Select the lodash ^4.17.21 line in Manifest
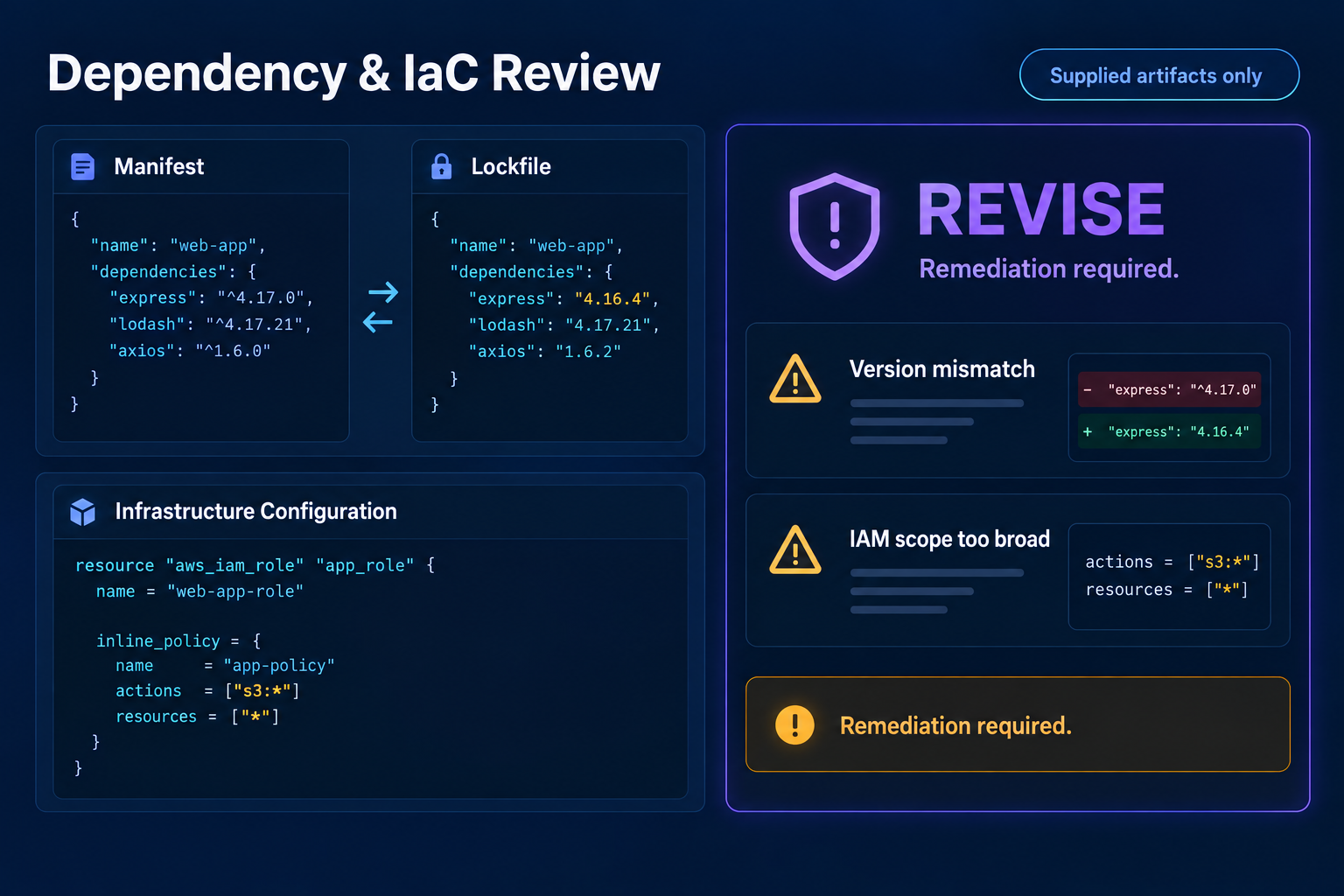This screenshot has width=1344, height=896. click(x=210, y=325)
